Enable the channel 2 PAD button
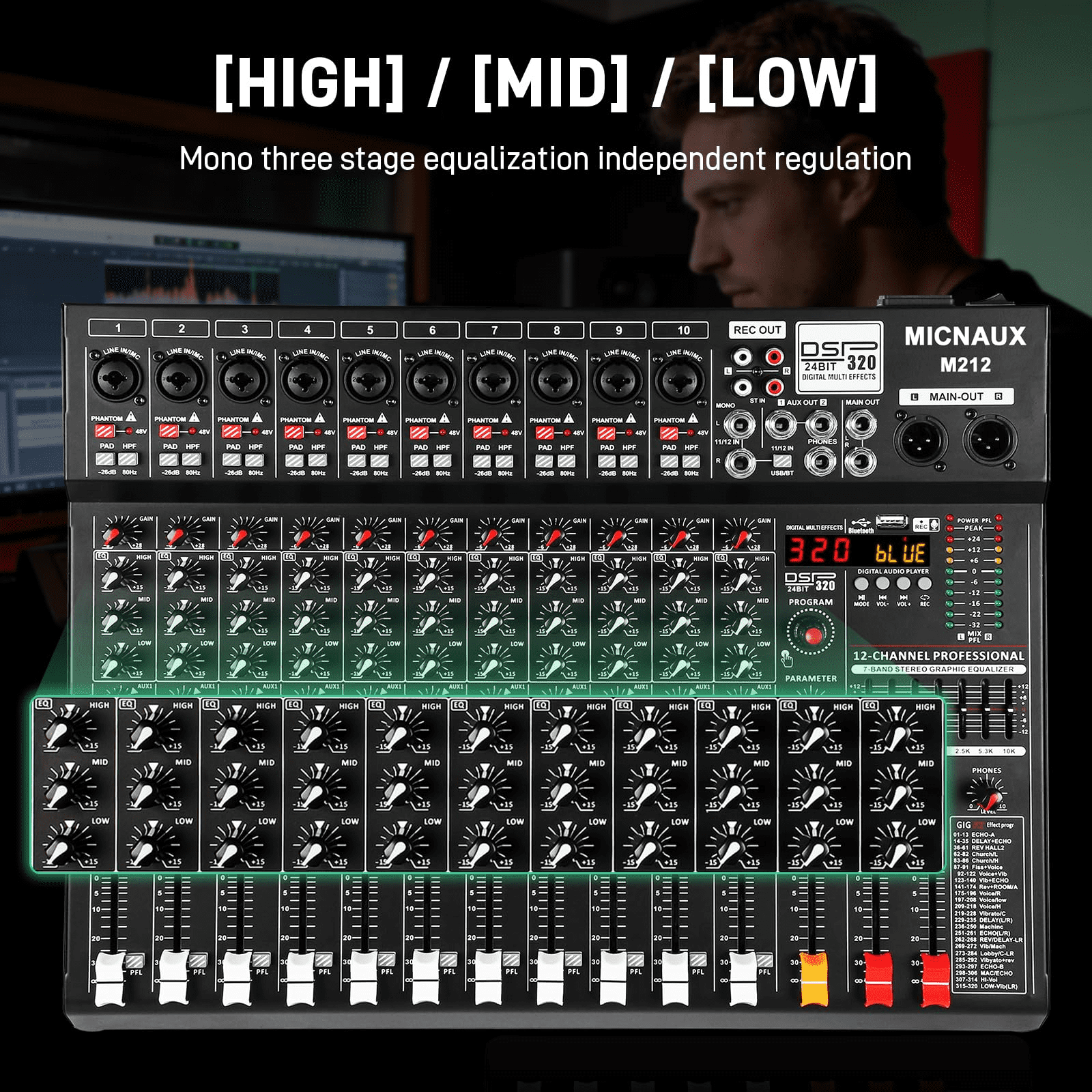Screen dimensions: 1092x1092 pos(169,459)
